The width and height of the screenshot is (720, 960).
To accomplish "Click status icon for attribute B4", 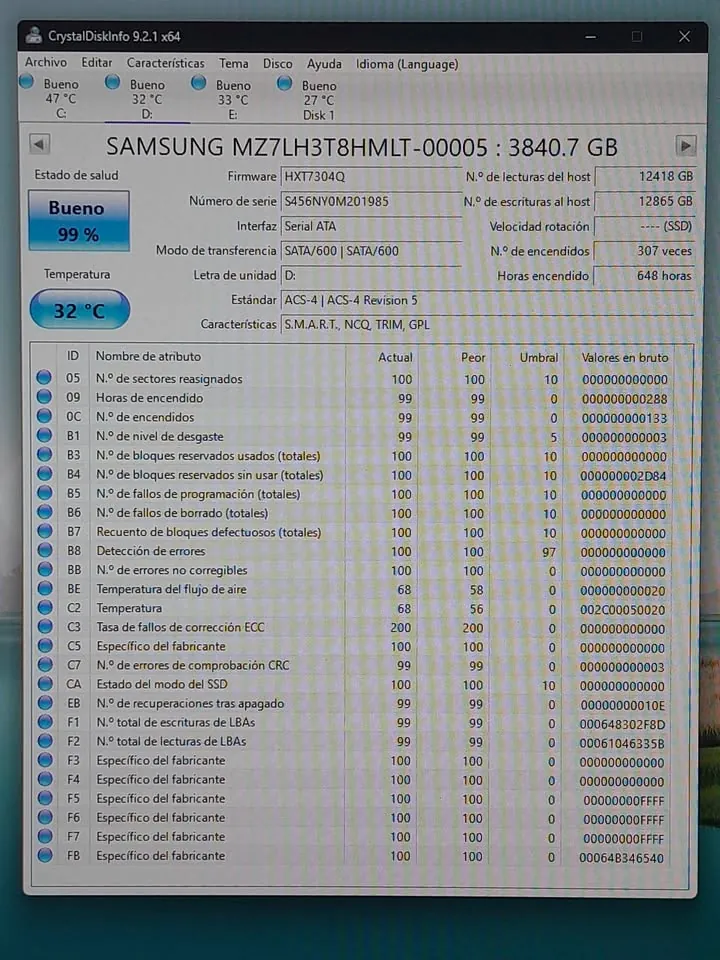I will pyautogui.click(x=44, y=473).
